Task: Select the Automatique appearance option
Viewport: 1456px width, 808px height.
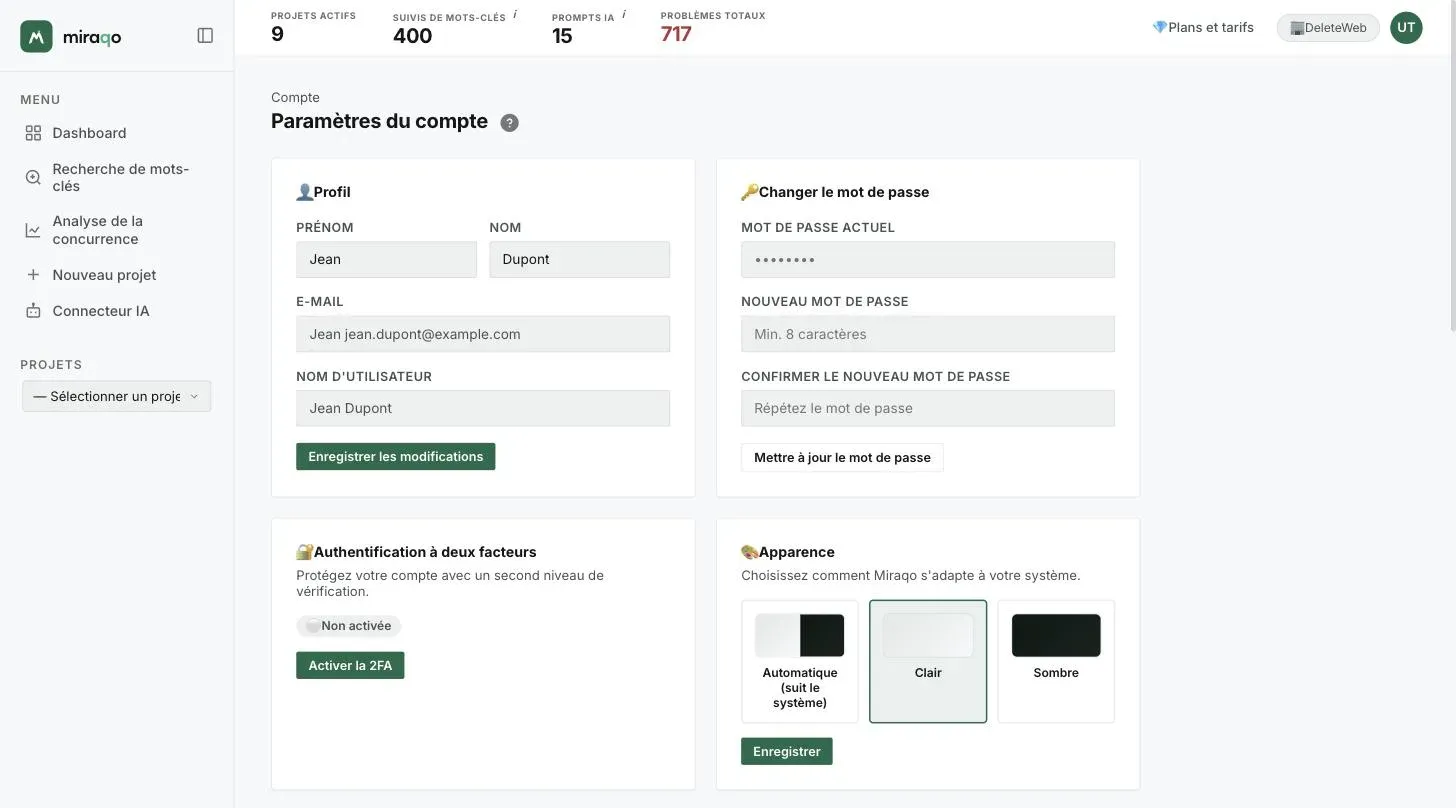Action: pyautogui.click(x=800, y=661)
